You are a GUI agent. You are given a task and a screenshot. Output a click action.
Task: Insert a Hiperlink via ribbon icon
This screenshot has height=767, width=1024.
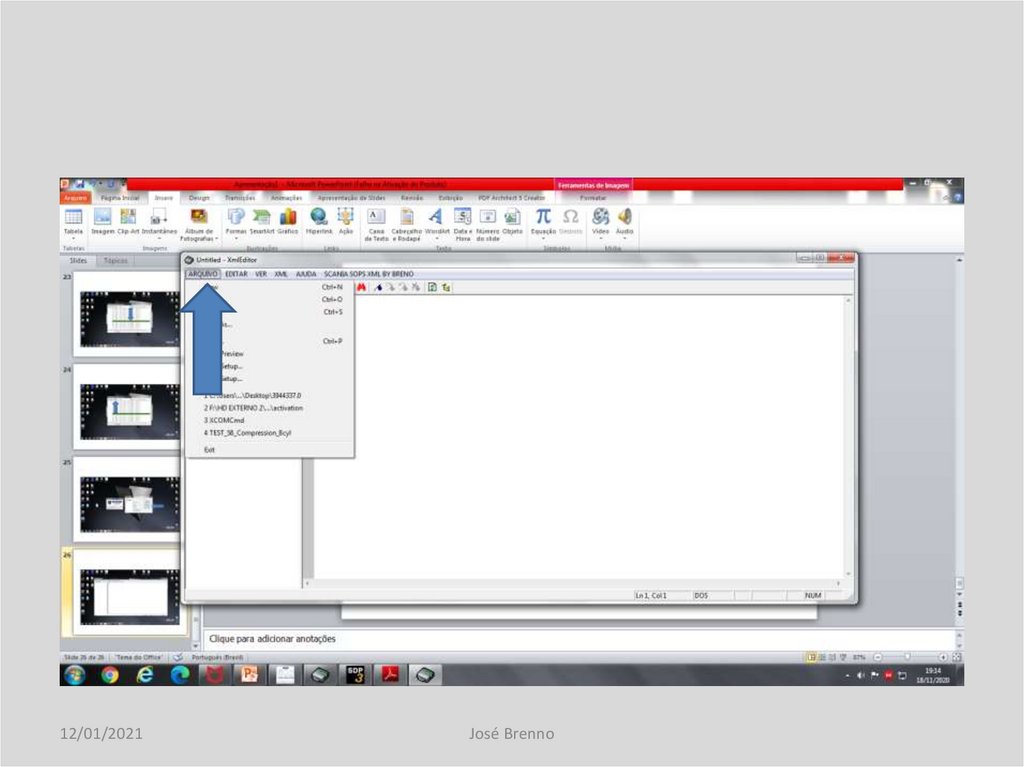point(319,221)
